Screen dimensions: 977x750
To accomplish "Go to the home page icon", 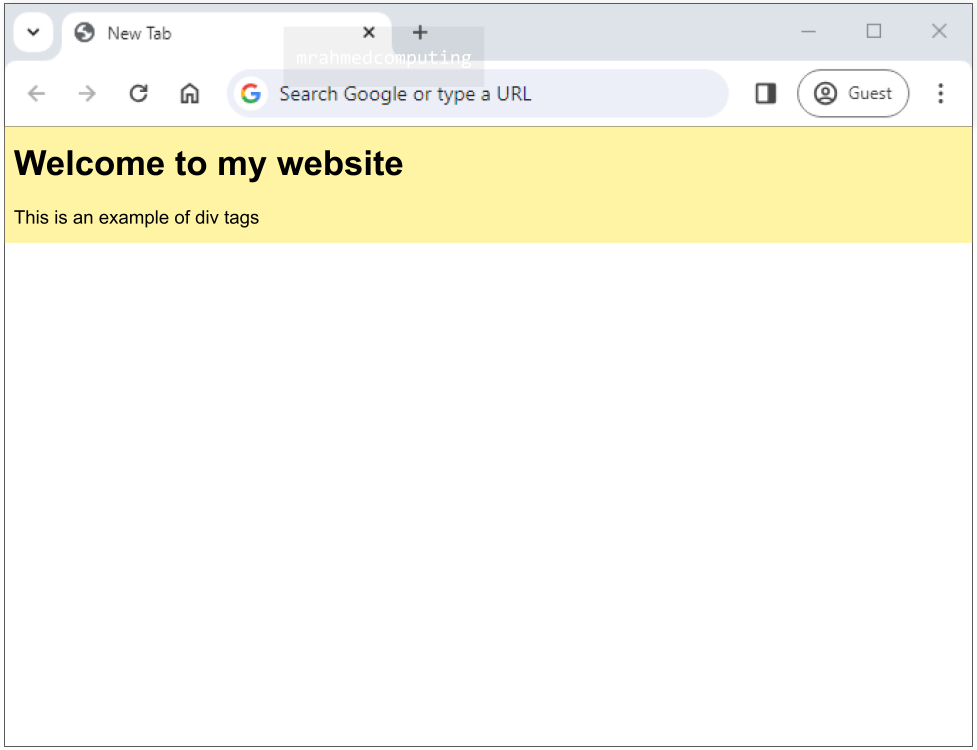I will point(189,93).
